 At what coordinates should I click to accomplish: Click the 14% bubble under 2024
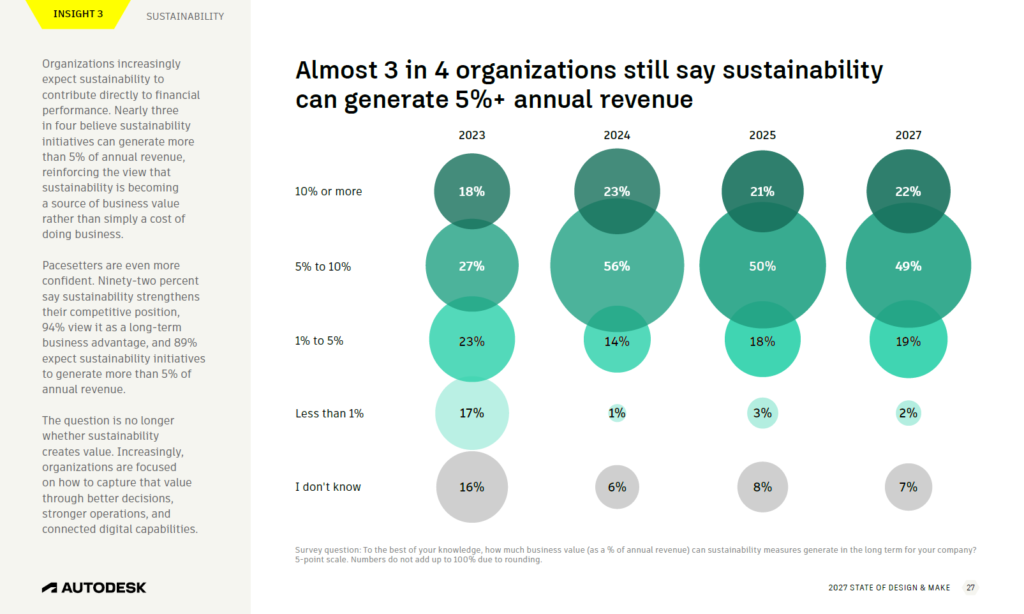click(x=616, y=340)
